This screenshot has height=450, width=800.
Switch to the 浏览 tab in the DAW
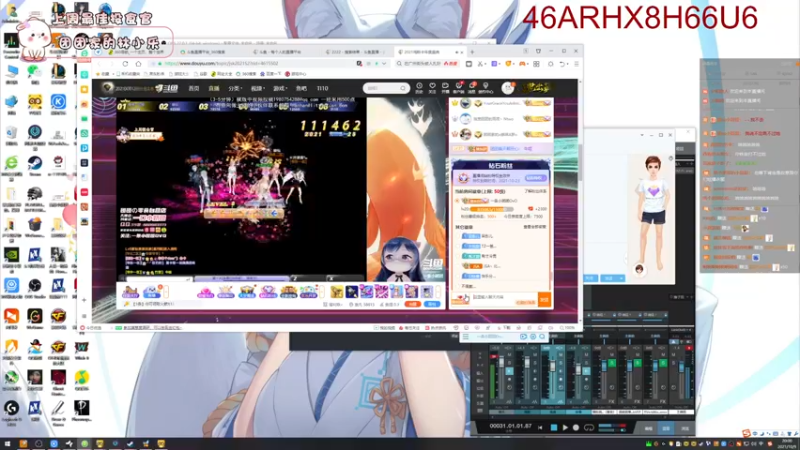(685, 429)
